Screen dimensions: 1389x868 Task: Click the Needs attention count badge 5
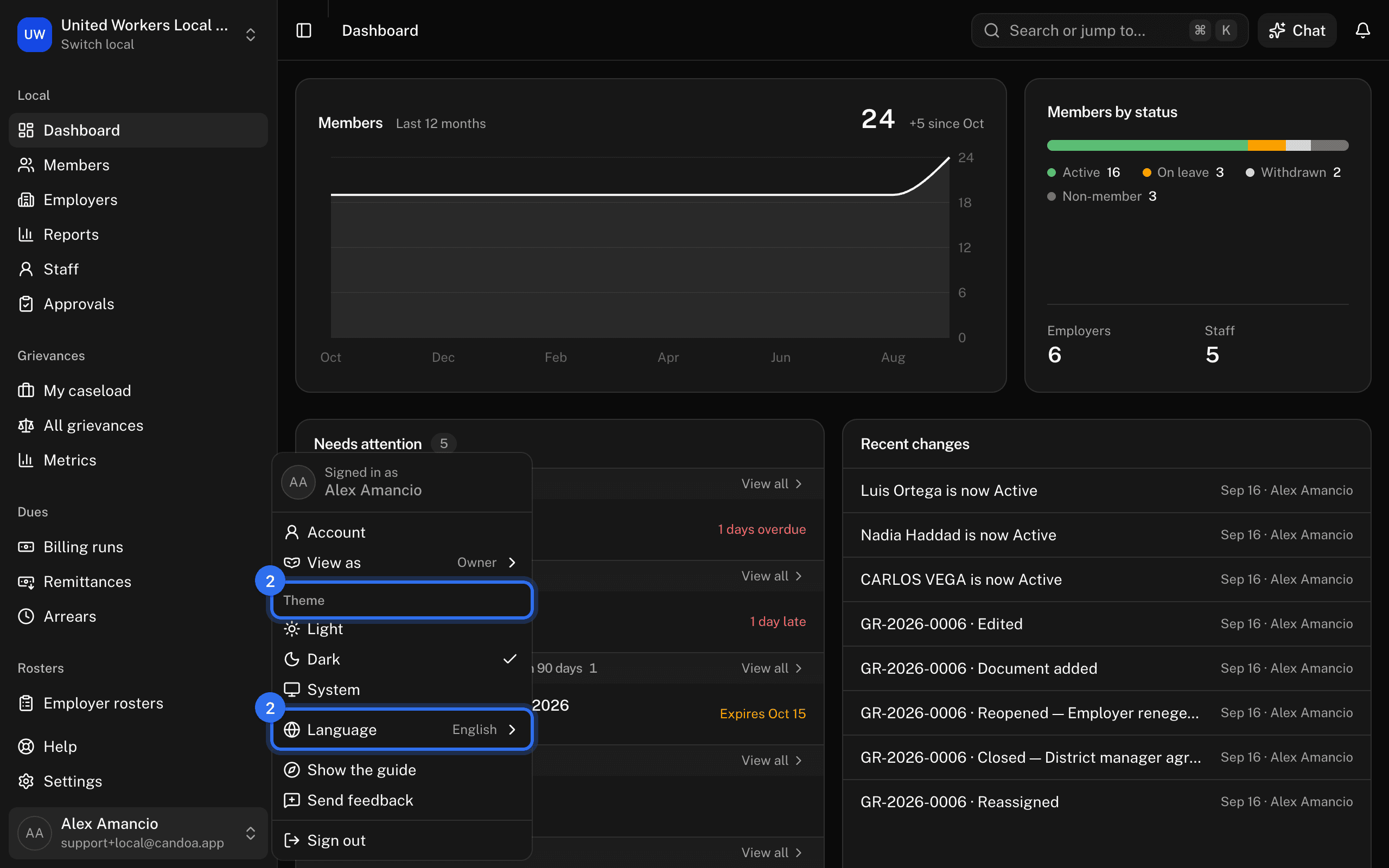point(444,444)
